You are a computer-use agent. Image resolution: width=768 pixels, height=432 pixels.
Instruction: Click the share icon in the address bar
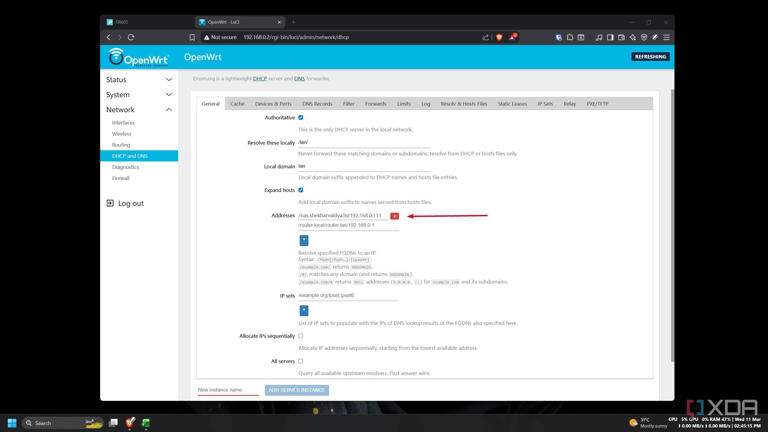click(485, 37)
